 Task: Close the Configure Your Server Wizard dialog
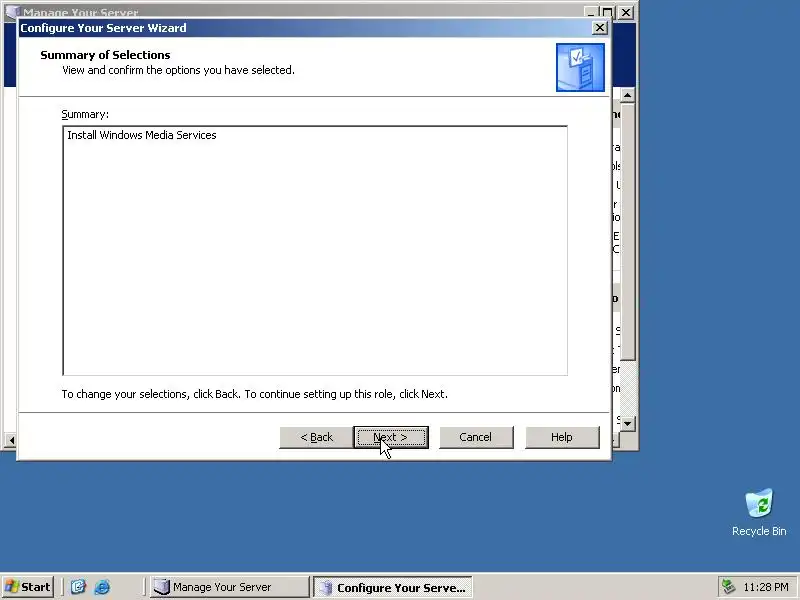(x=599, y=28)
